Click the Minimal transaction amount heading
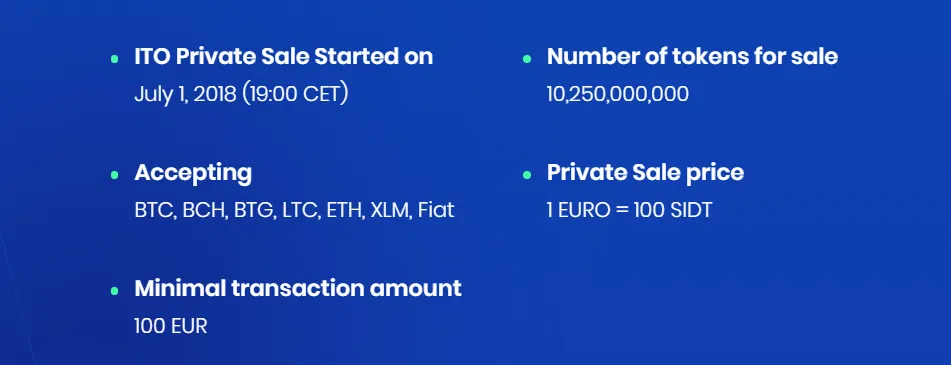 (298, 288)
